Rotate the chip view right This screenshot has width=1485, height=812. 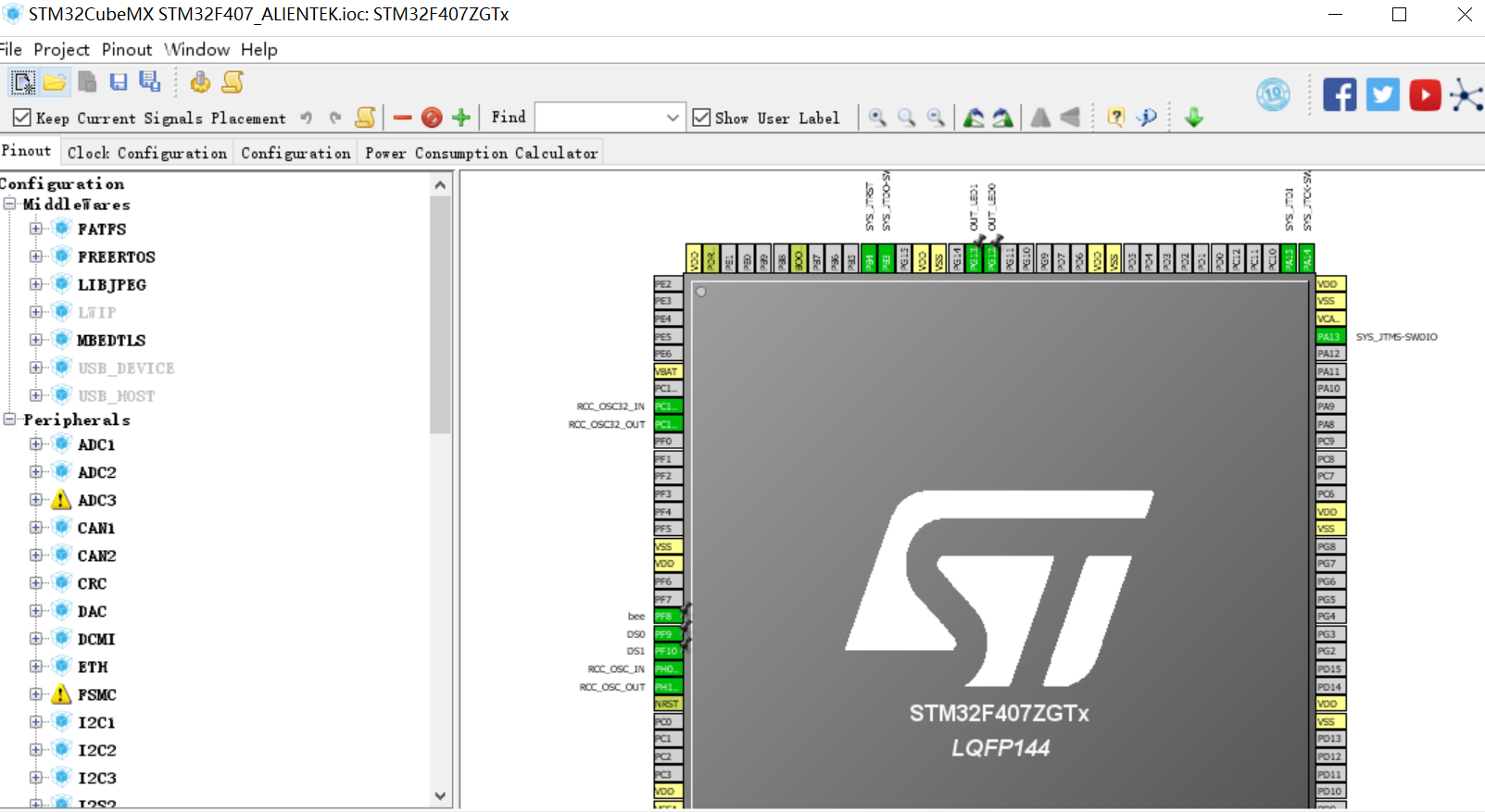[1003, 118]
